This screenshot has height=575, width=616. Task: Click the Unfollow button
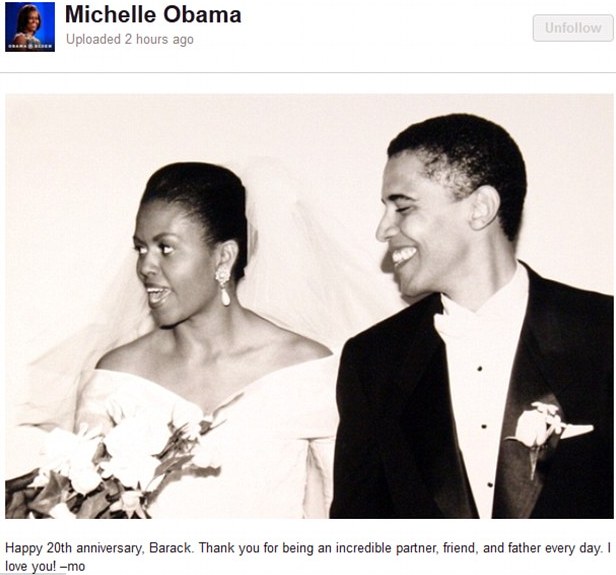573,28
